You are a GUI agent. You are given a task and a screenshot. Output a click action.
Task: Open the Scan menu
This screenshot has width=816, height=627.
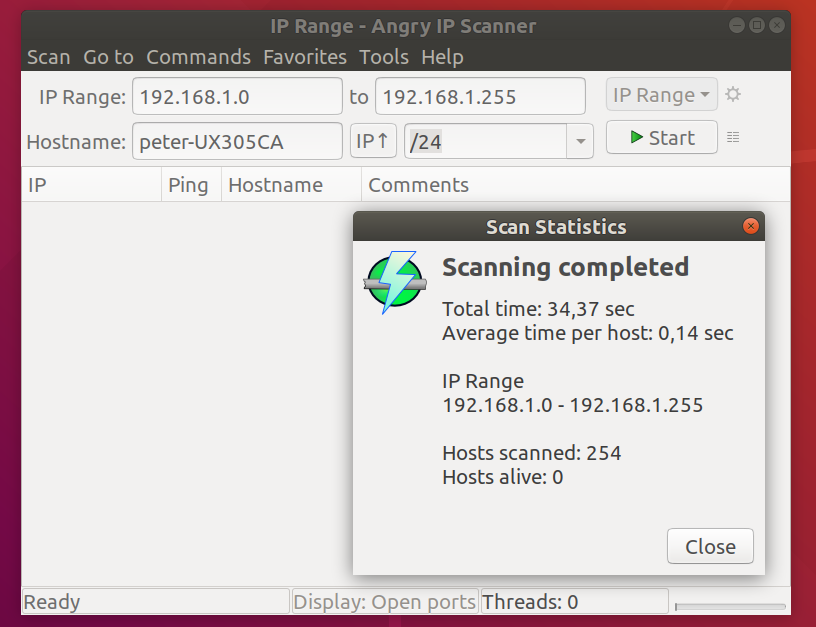(48, 57)
